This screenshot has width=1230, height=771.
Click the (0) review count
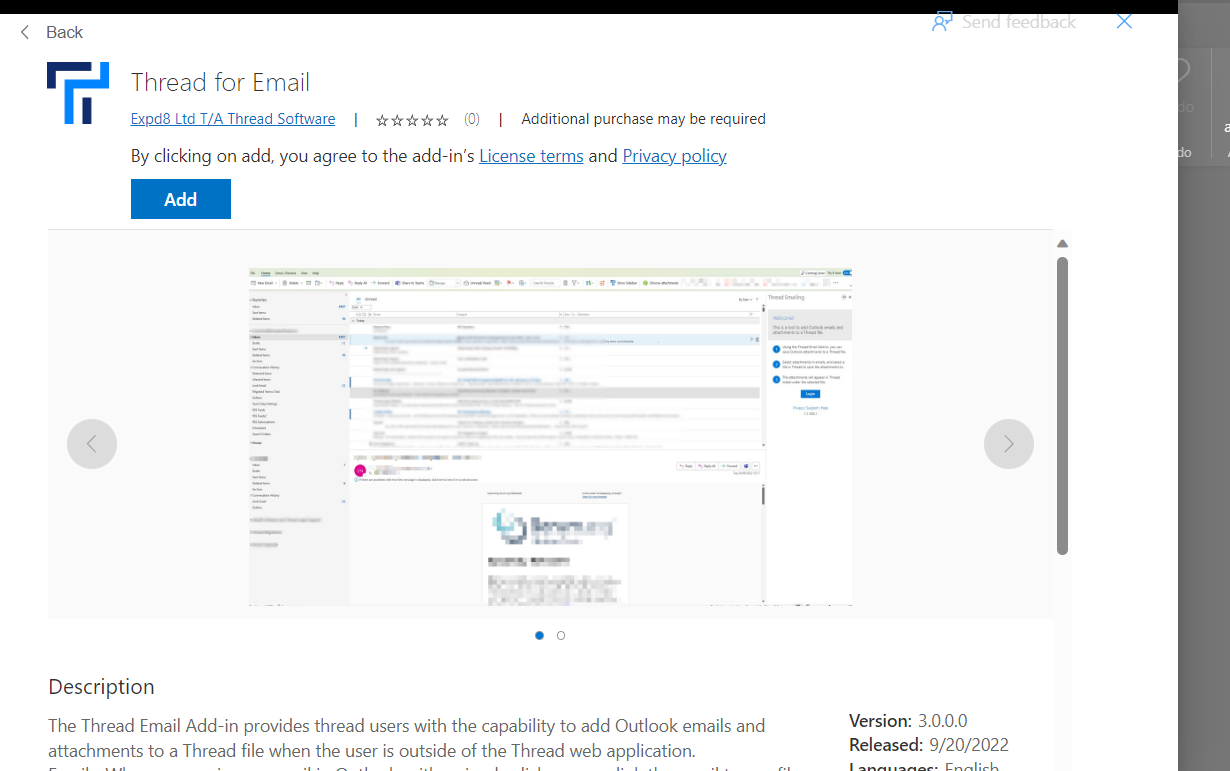coord(472,119)
